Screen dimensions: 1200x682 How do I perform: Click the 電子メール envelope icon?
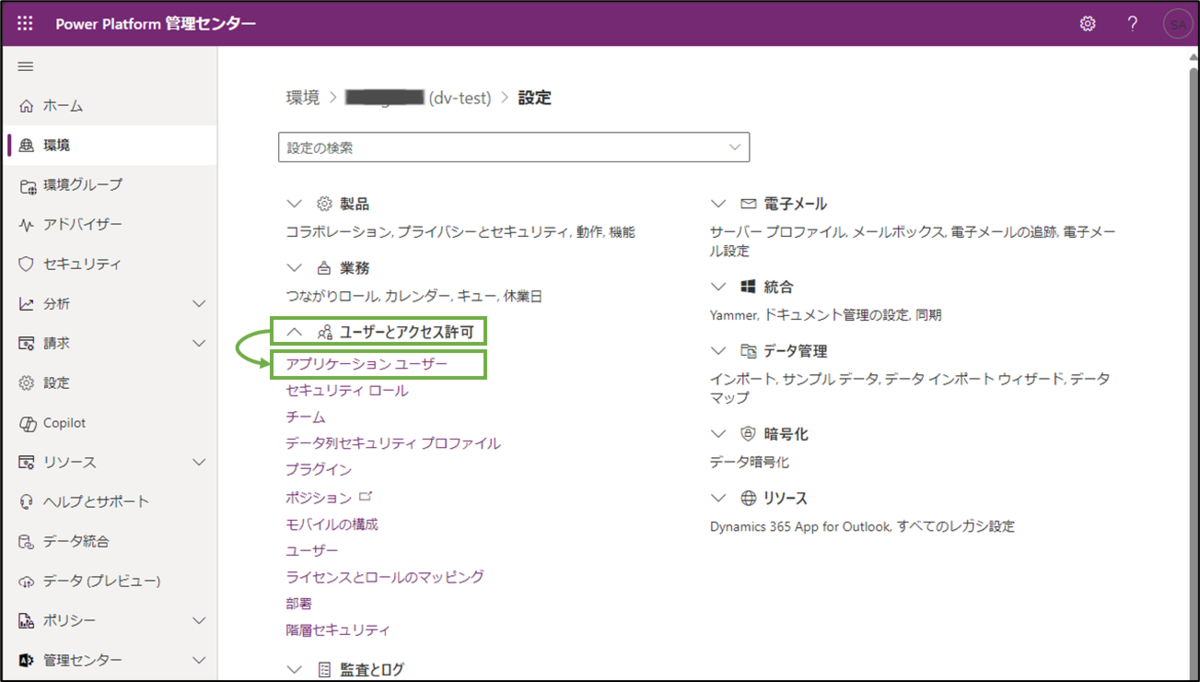(748, 204)
